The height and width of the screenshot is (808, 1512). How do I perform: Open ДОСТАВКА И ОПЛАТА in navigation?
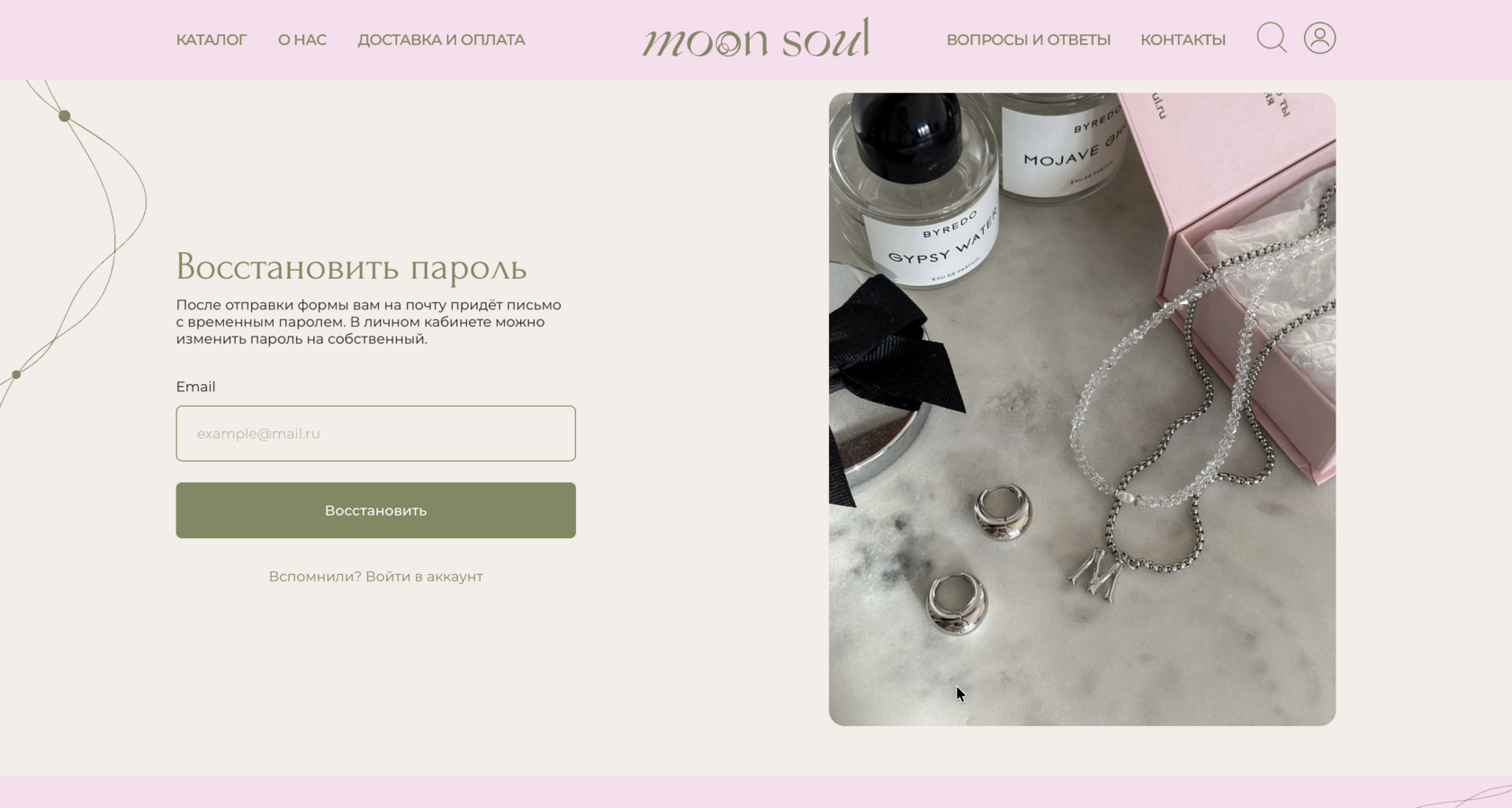pos(441,40)
